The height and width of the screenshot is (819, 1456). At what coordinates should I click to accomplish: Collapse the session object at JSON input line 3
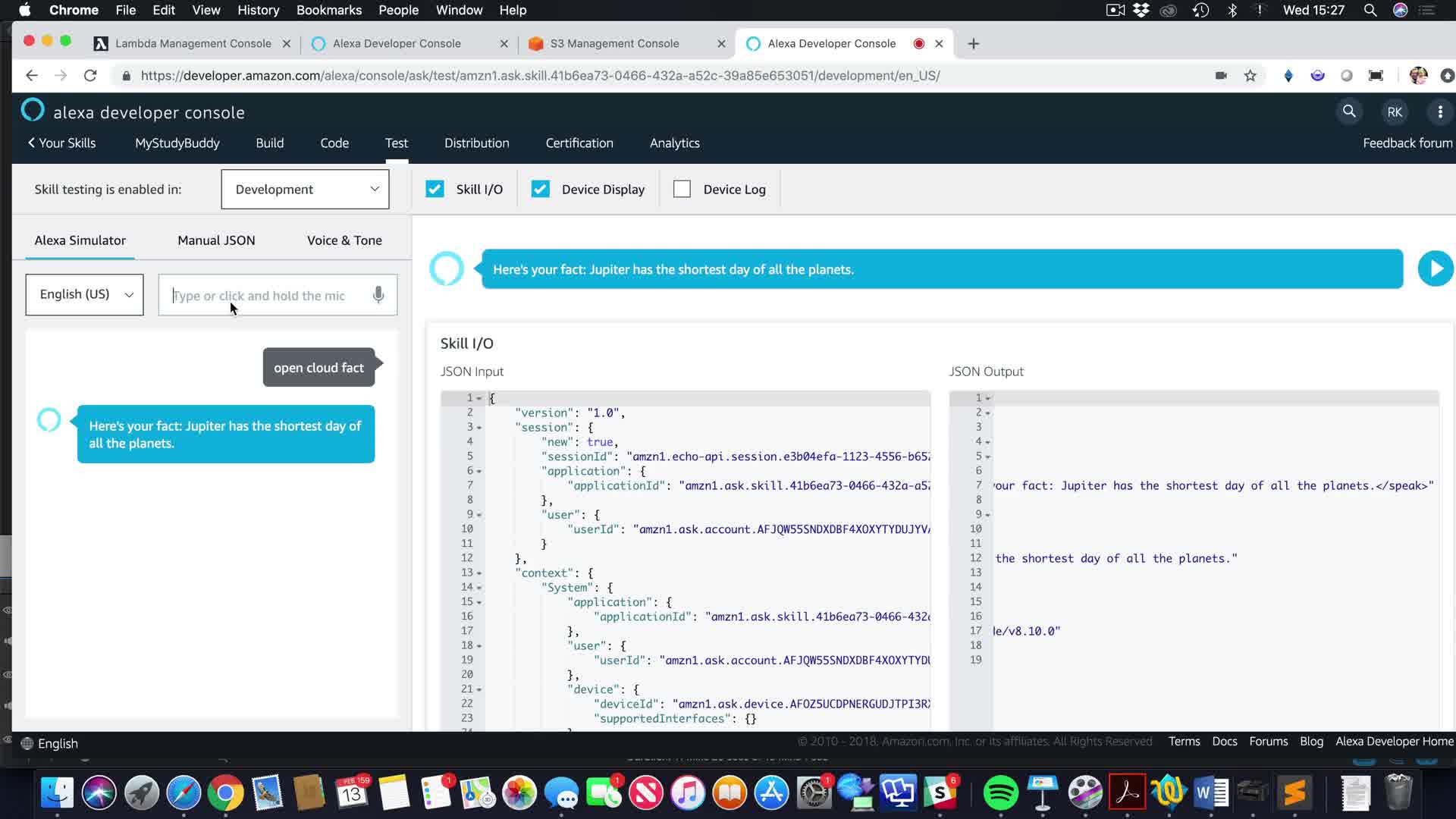tap(479, 428)
